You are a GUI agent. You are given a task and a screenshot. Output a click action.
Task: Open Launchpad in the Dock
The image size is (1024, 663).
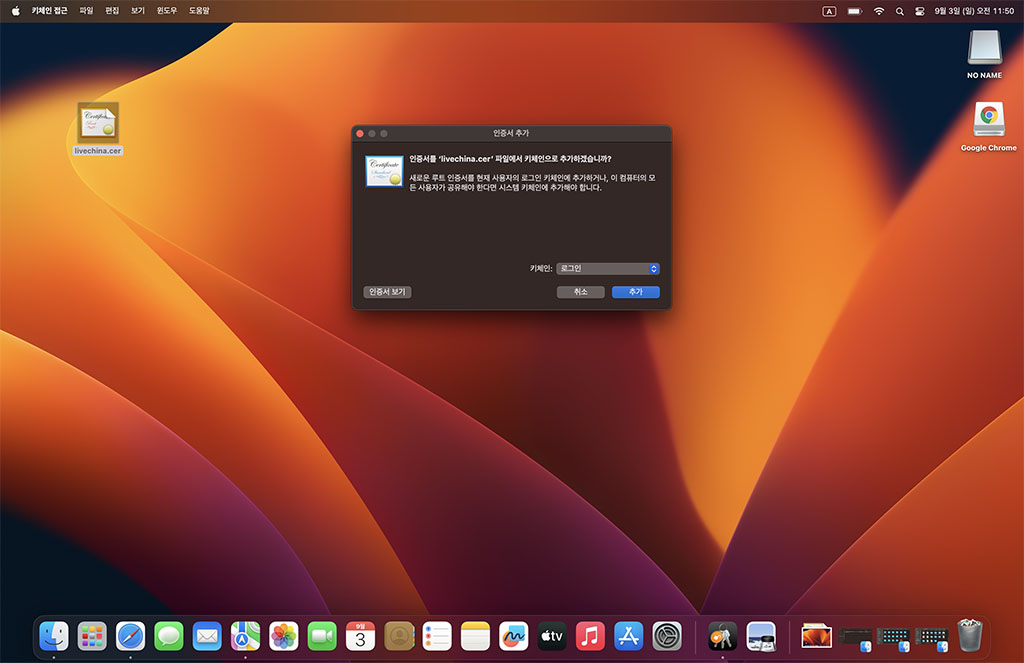tap(92, 636)
